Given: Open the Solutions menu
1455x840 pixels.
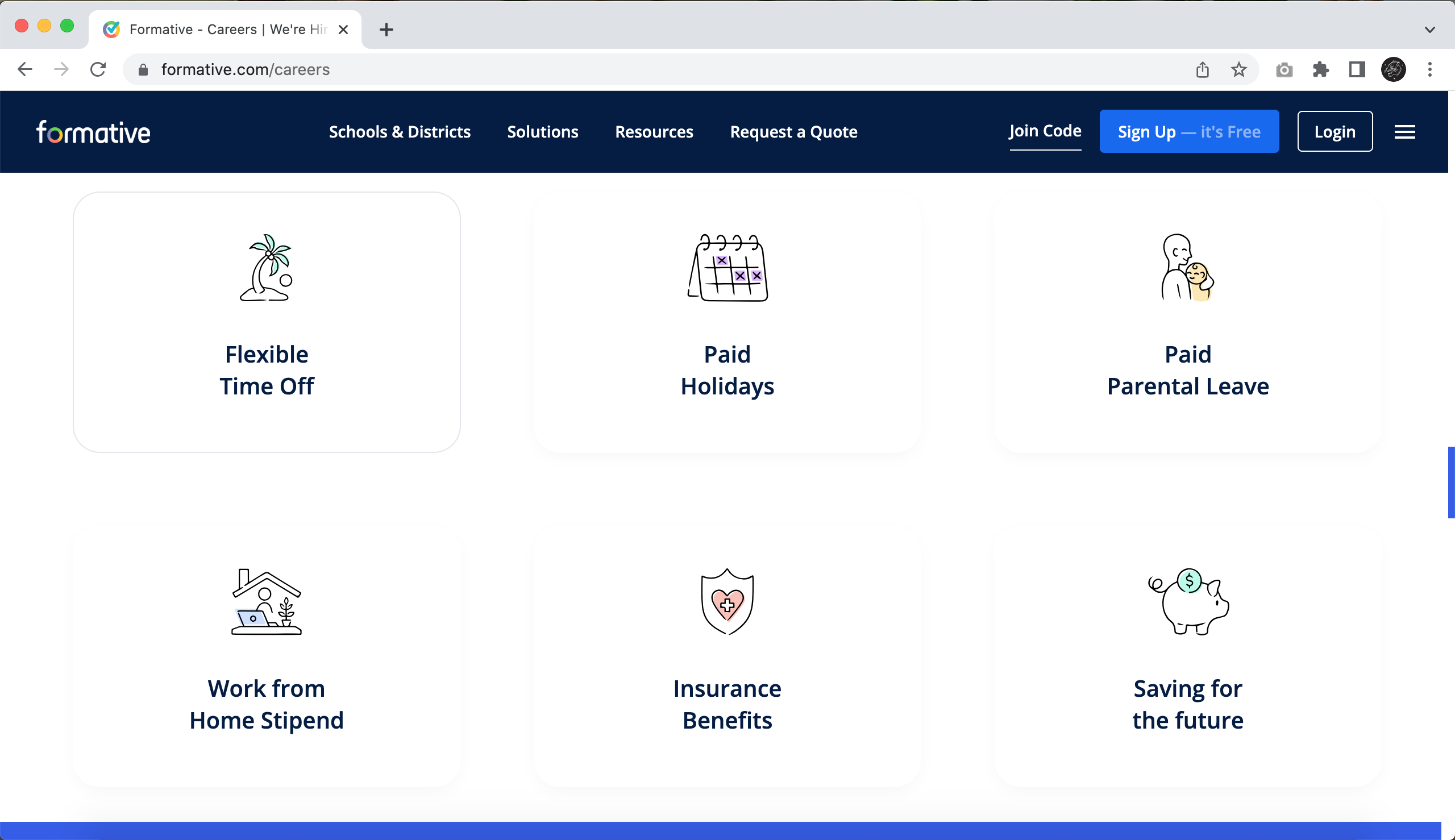Looking at the screenshot, I should tap(542, 132).
